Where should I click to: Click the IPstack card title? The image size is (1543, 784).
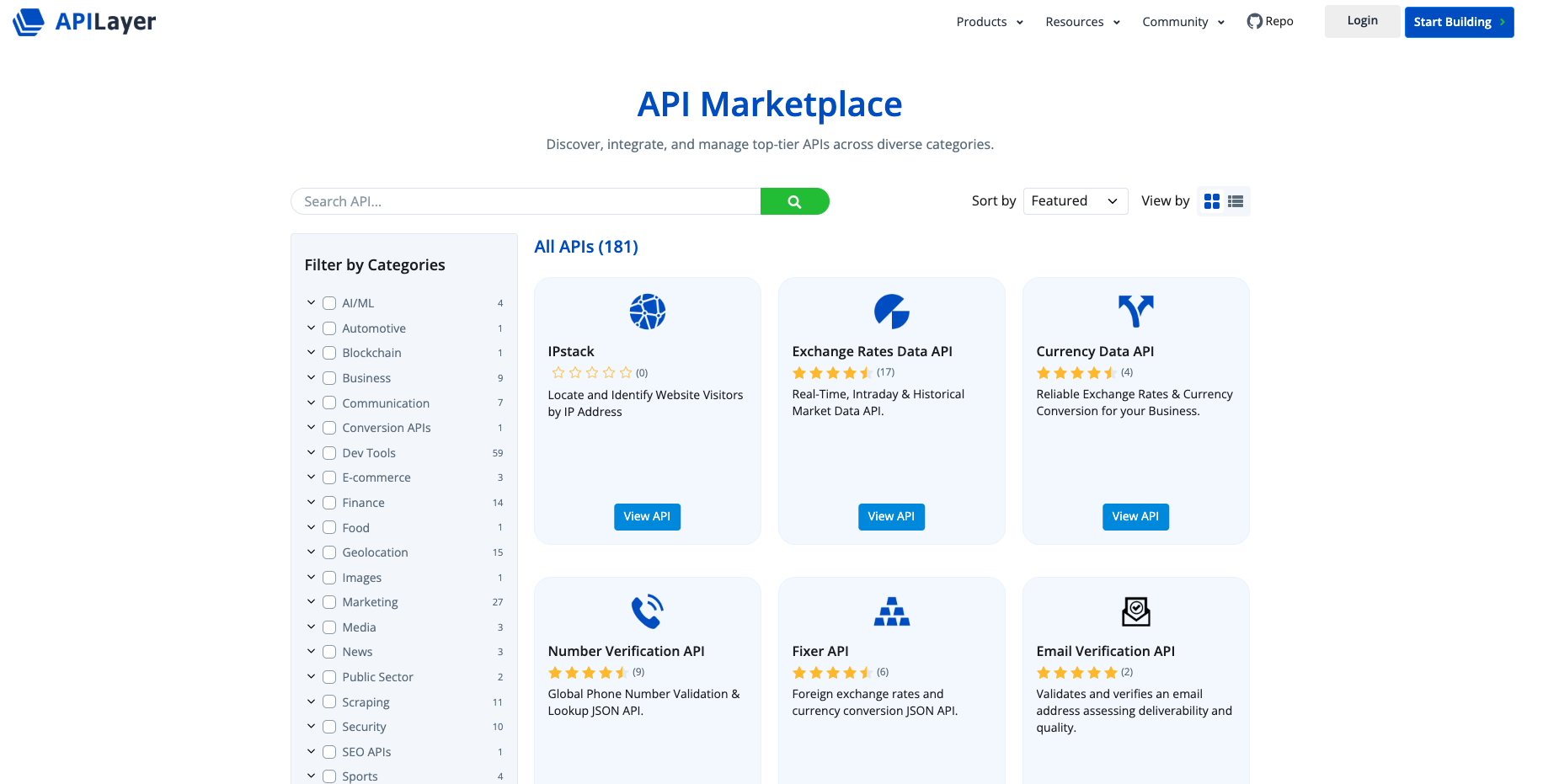[571, 351]
